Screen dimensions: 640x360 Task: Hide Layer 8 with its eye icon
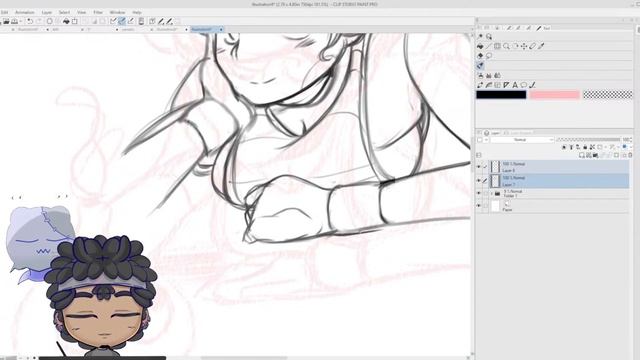479,167
